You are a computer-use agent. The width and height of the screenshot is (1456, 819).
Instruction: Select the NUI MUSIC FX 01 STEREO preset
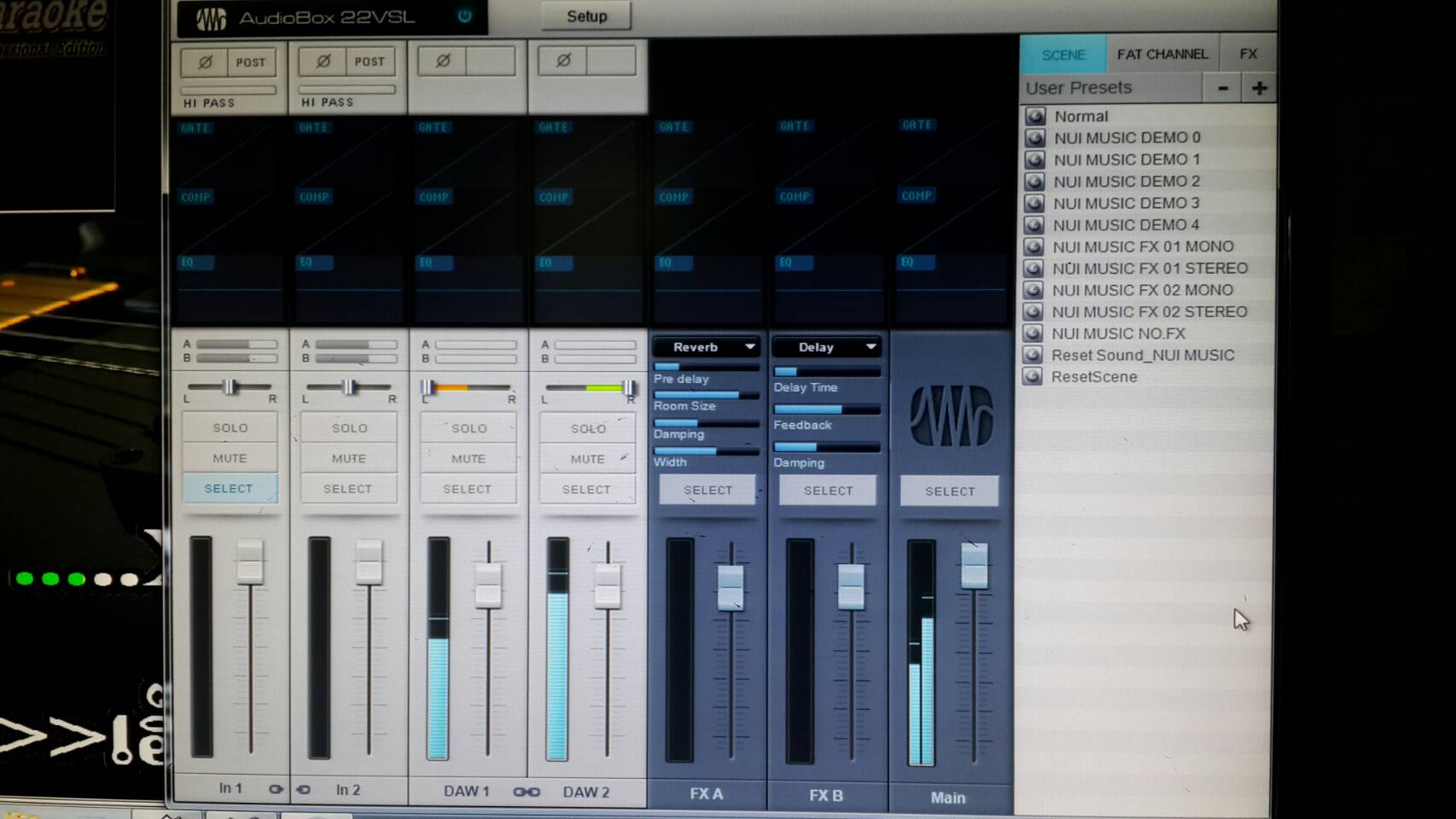[1150, 268]
